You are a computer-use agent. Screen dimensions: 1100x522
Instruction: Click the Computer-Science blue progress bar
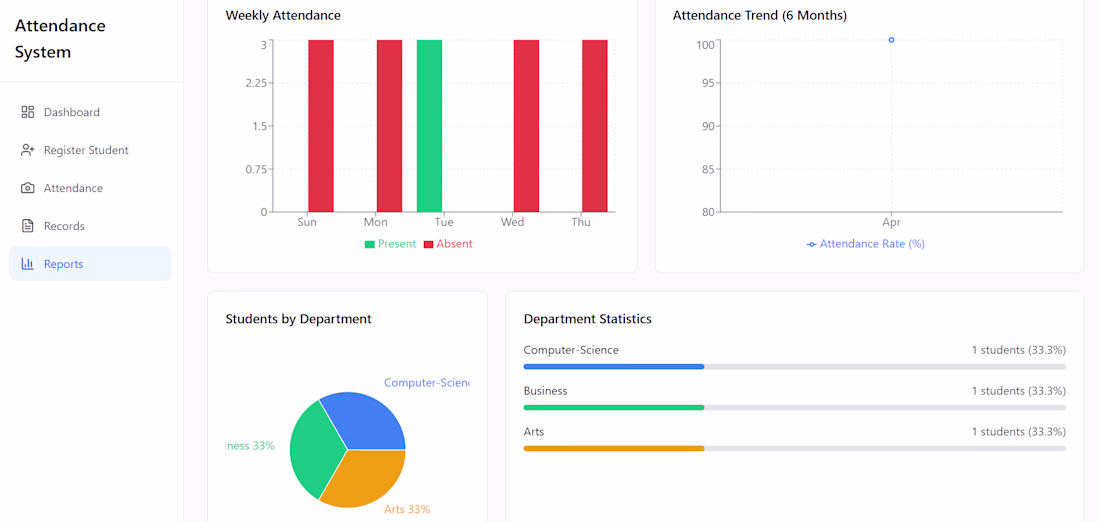(x=614, y=366)
